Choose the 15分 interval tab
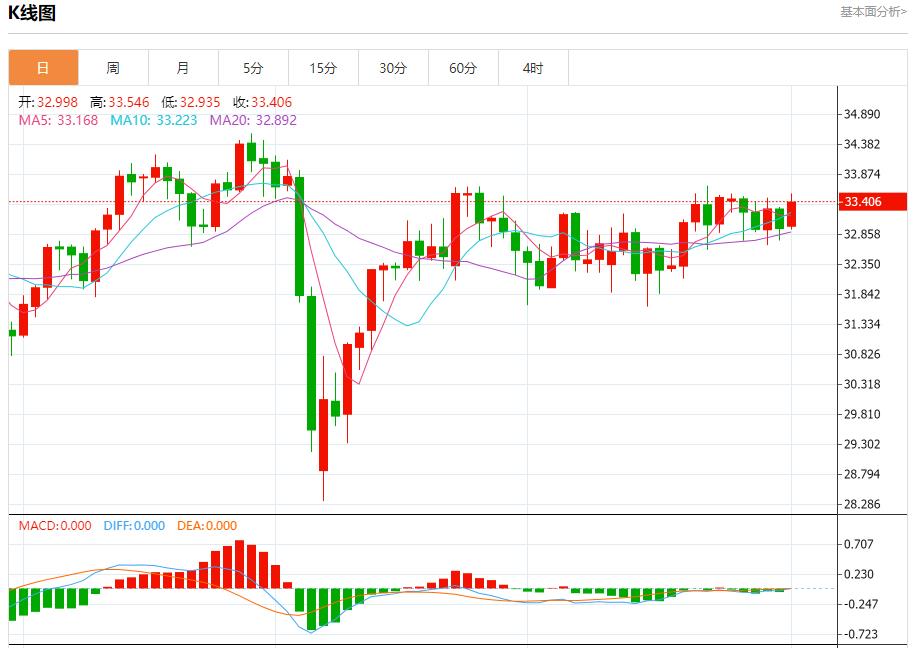 tap(323, 68)
